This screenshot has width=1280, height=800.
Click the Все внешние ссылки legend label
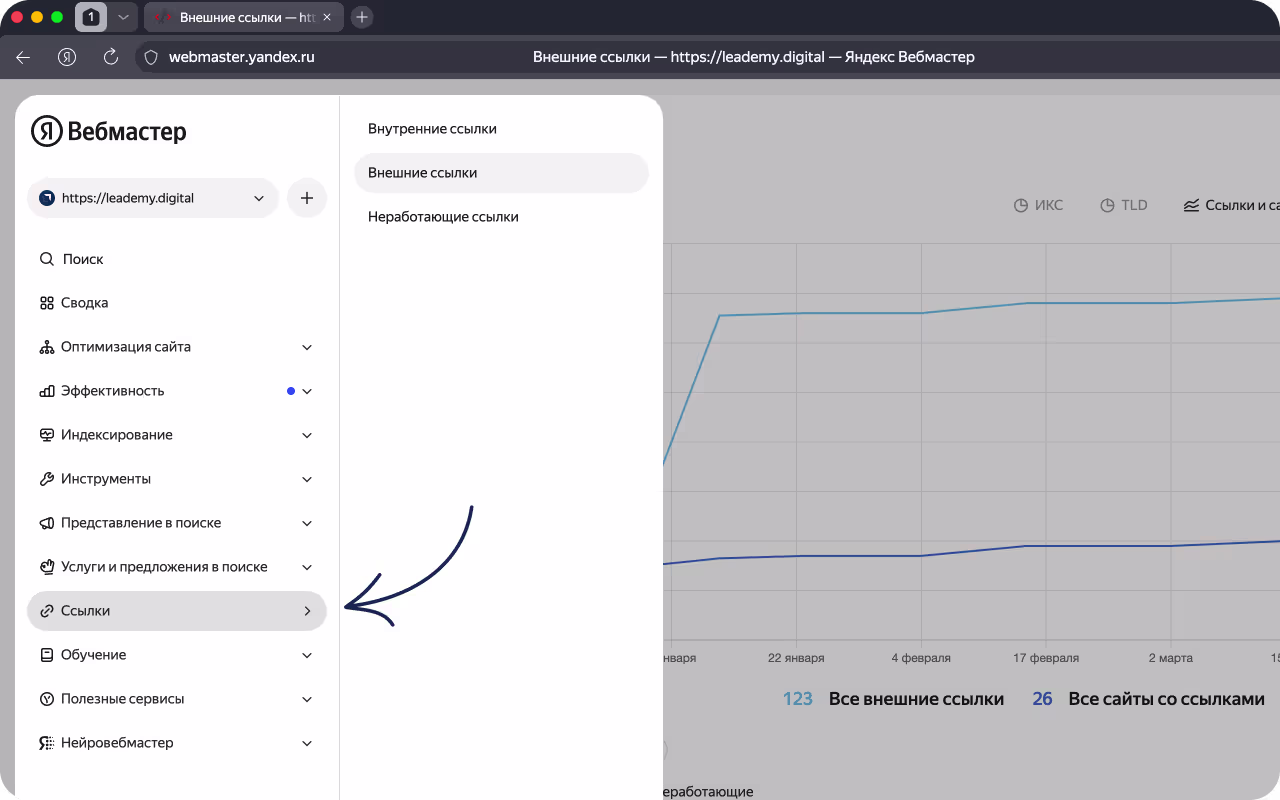(916, 699)
